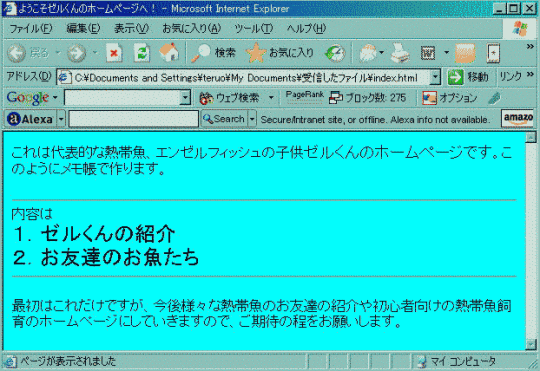
Task: Open the Alexa Search button dropdown arrow
Action: (x=252, y=119)
